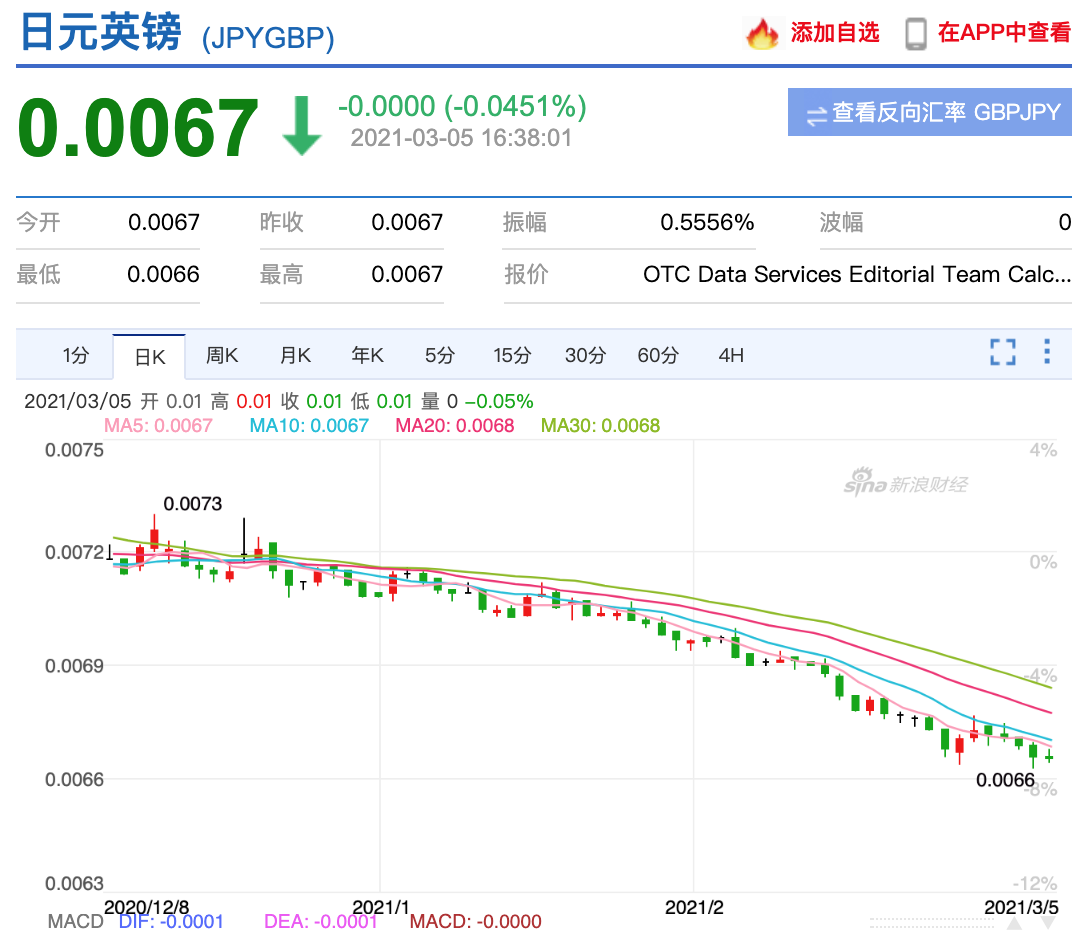This screenshot has width=1078, height=934.
Task: Click the 在APP中查看 link
Action: tap(1004, 33)
